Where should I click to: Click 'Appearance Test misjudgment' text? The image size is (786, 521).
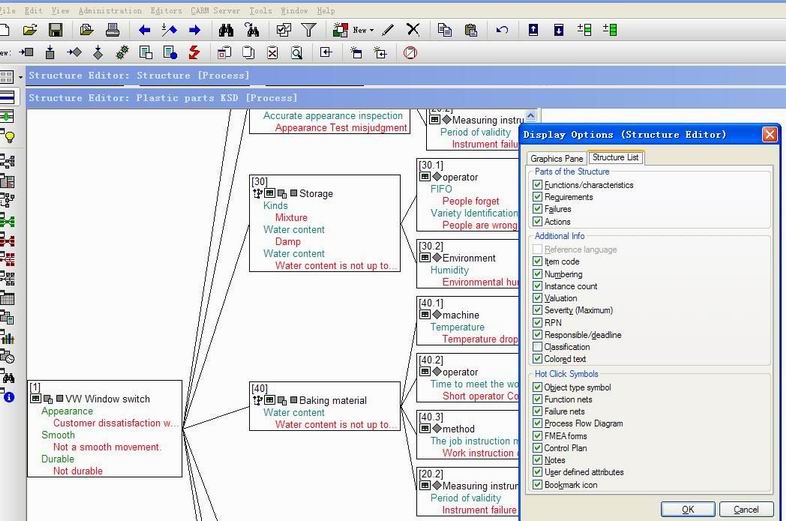coord(341,128)
